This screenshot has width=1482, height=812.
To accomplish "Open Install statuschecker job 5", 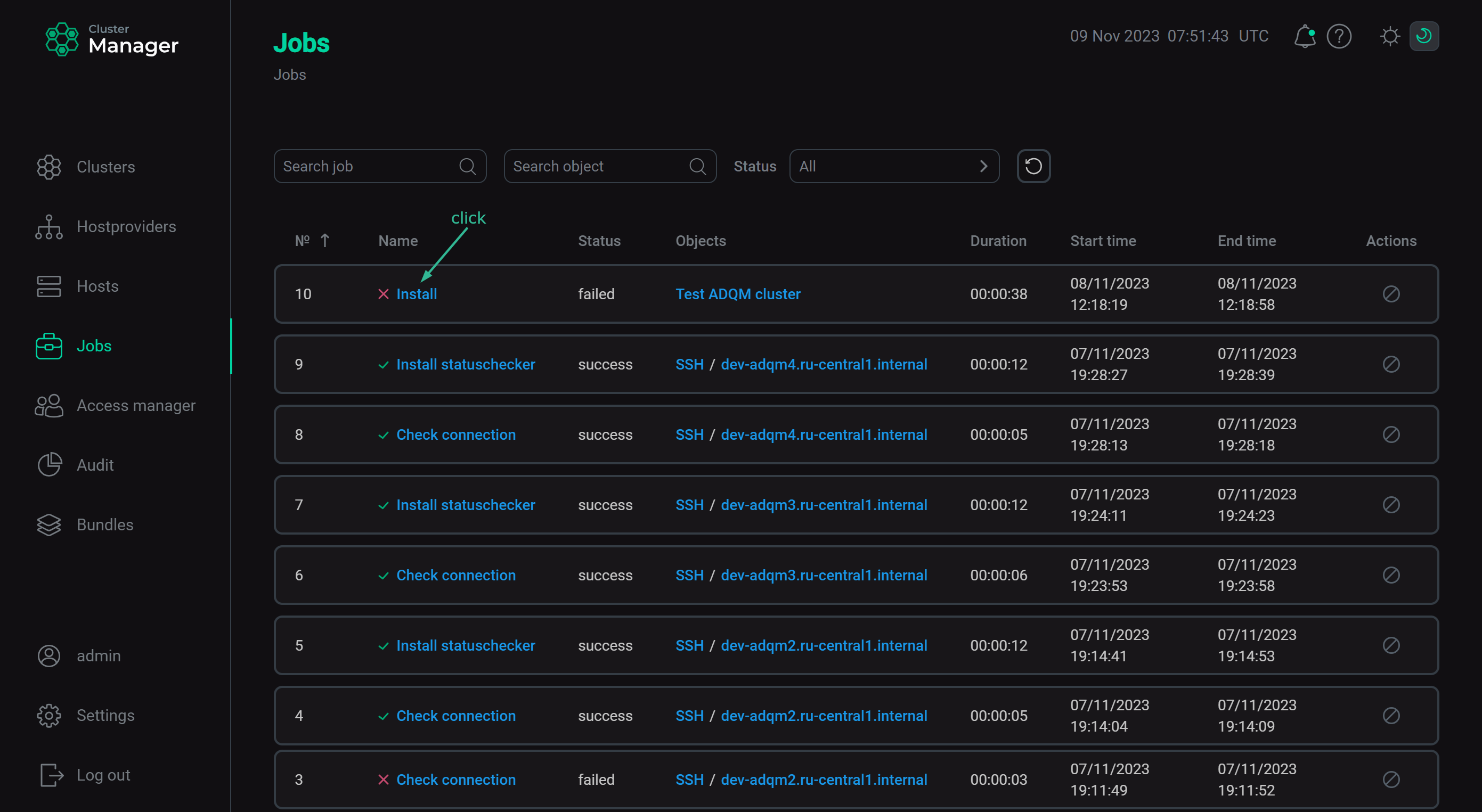I will [x=466, y=645].
